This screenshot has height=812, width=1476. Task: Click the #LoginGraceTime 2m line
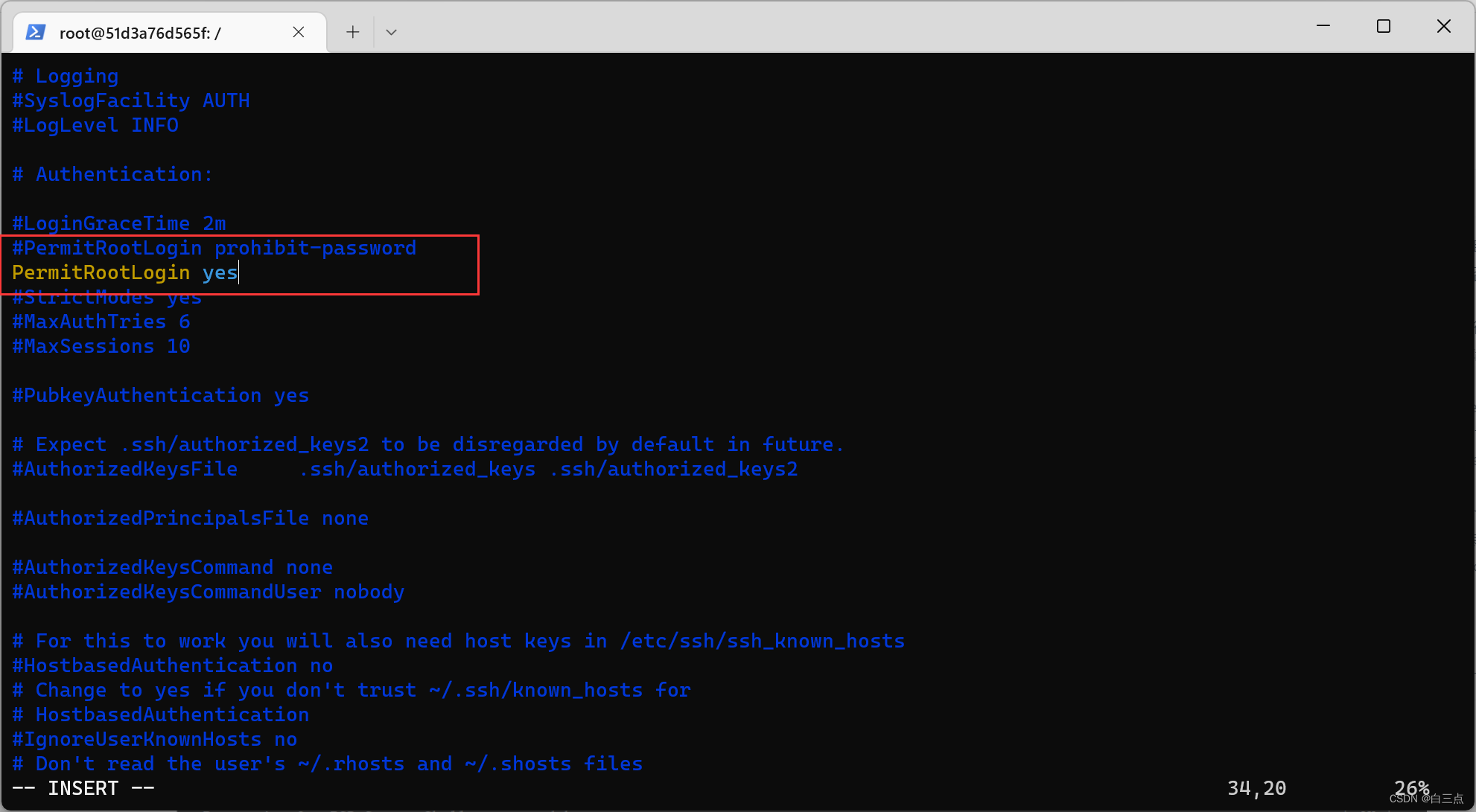pyautogui.click(x=118, y=223)
